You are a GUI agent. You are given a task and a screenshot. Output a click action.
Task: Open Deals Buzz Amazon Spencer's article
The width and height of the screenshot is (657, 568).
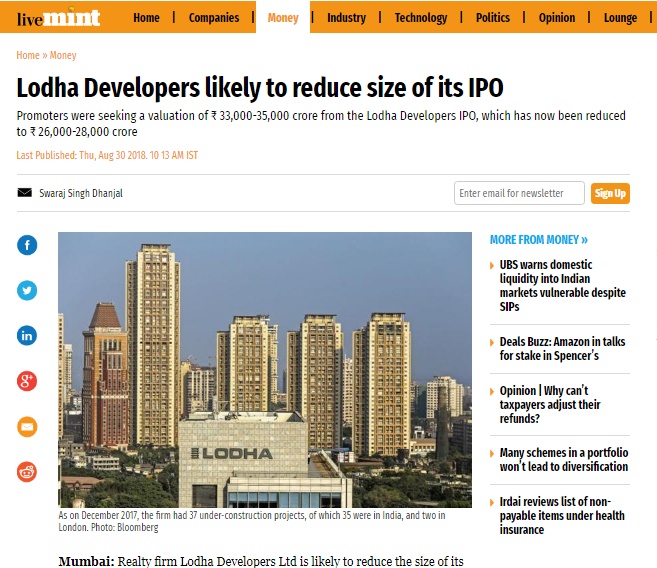click(562, 349)
